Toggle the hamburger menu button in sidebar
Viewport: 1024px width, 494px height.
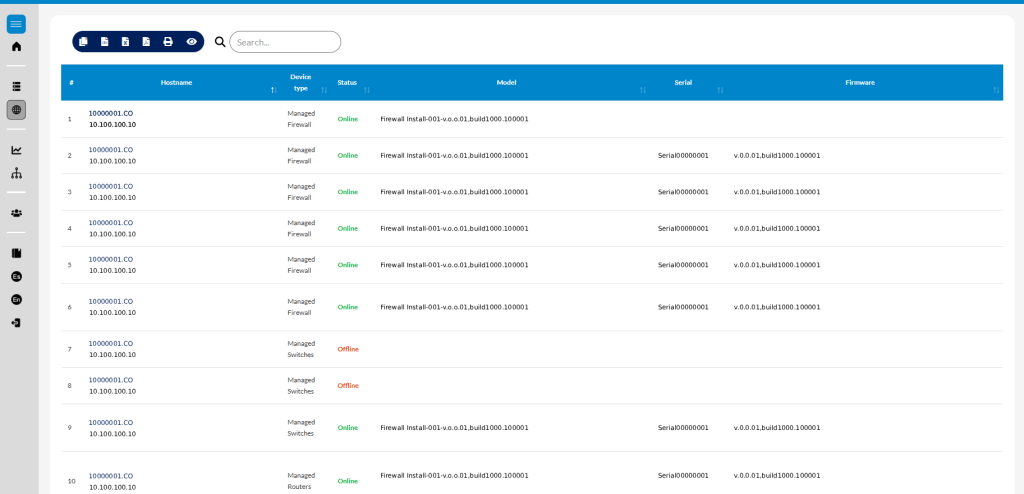[16, 24]
